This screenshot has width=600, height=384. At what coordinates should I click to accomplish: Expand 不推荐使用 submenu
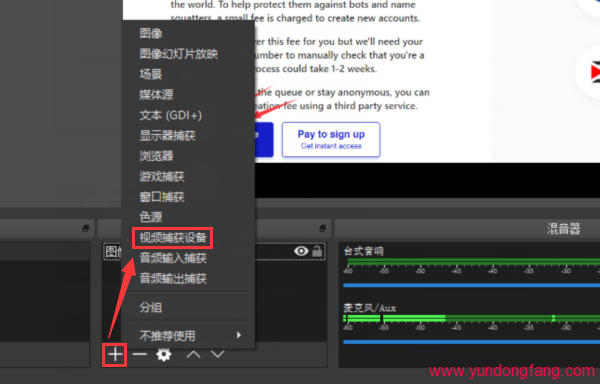pos(188,336)
